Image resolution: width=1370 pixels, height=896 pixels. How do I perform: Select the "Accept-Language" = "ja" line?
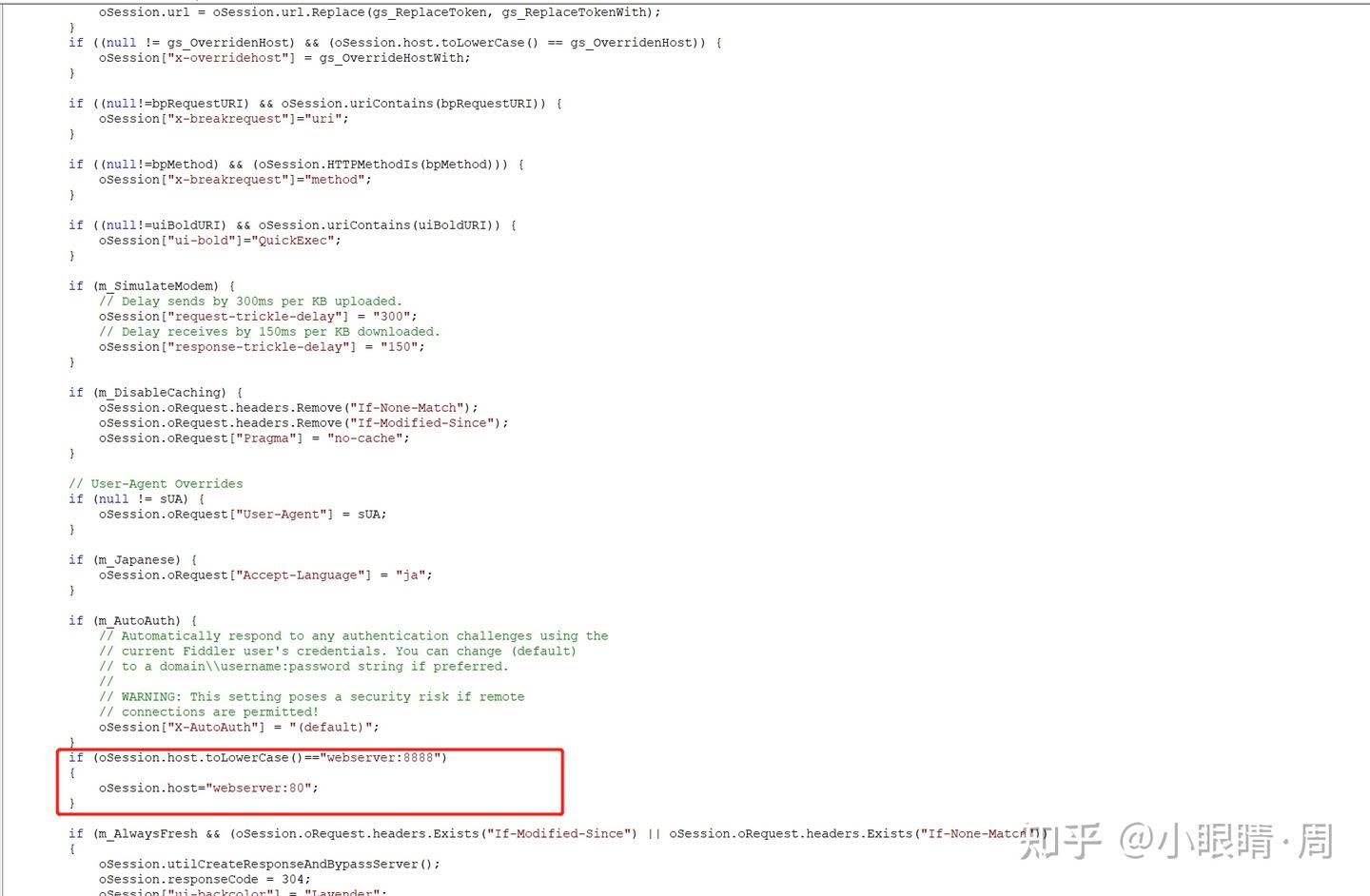coord(265,575)
